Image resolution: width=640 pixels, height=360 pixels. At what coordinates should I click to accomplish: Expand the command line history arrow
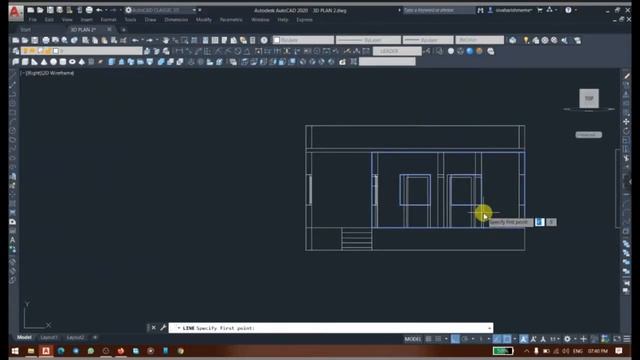[489, 328]
